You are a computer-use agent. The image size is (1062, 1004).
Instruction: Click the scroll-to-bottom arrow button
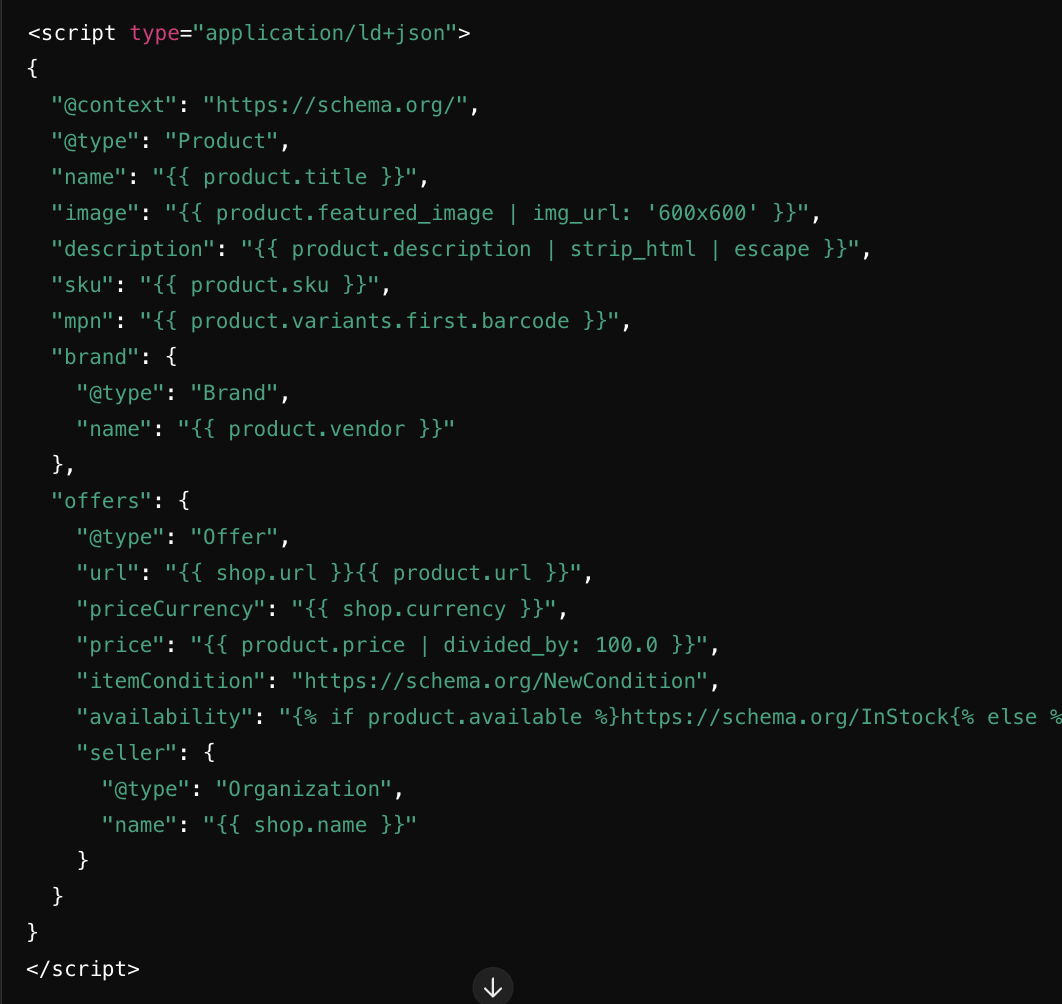click(x=493, y=987)
